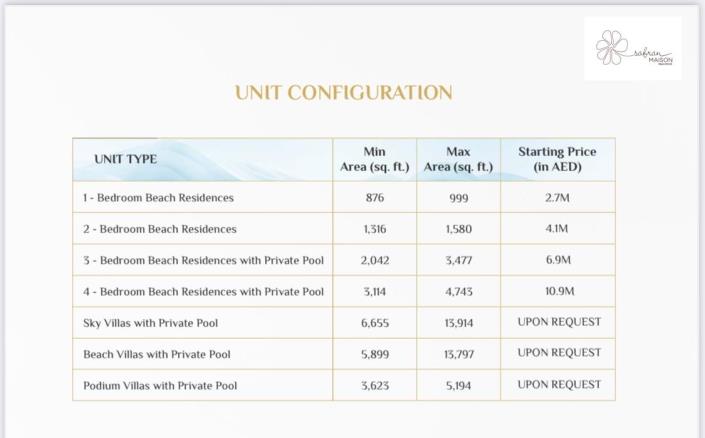Click UPON REQUEST in the Podium Villas row
Screen dimensions: 705x438
(x=559, y=384)
